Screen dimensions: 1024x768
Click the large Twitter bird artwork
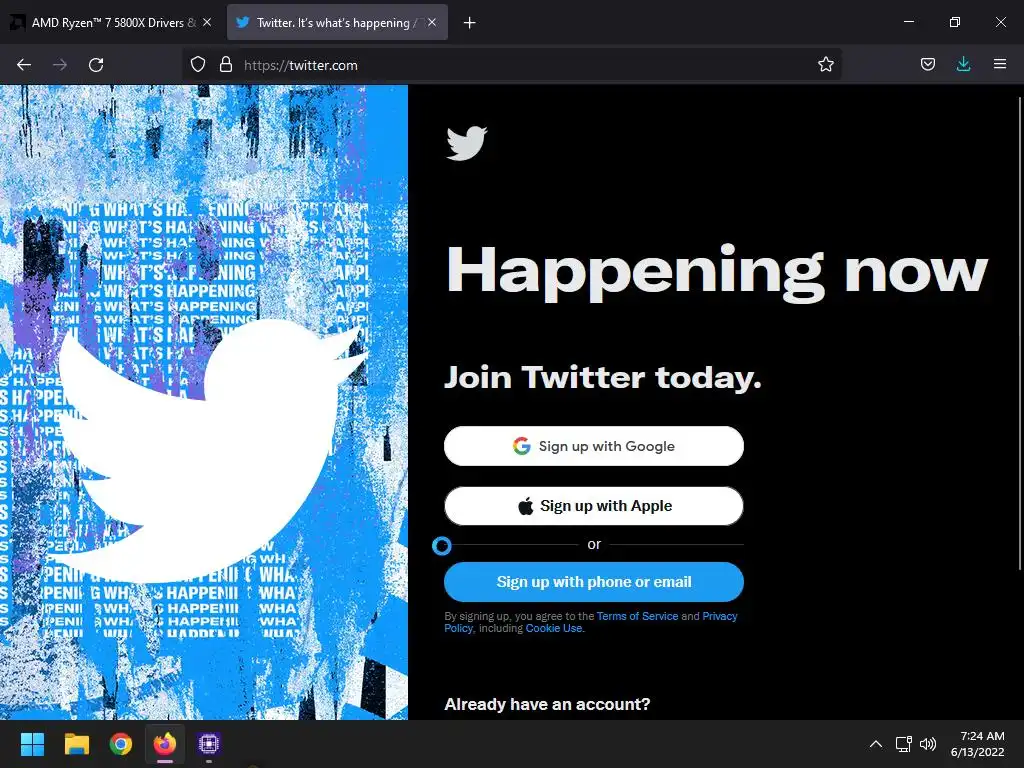209,451
